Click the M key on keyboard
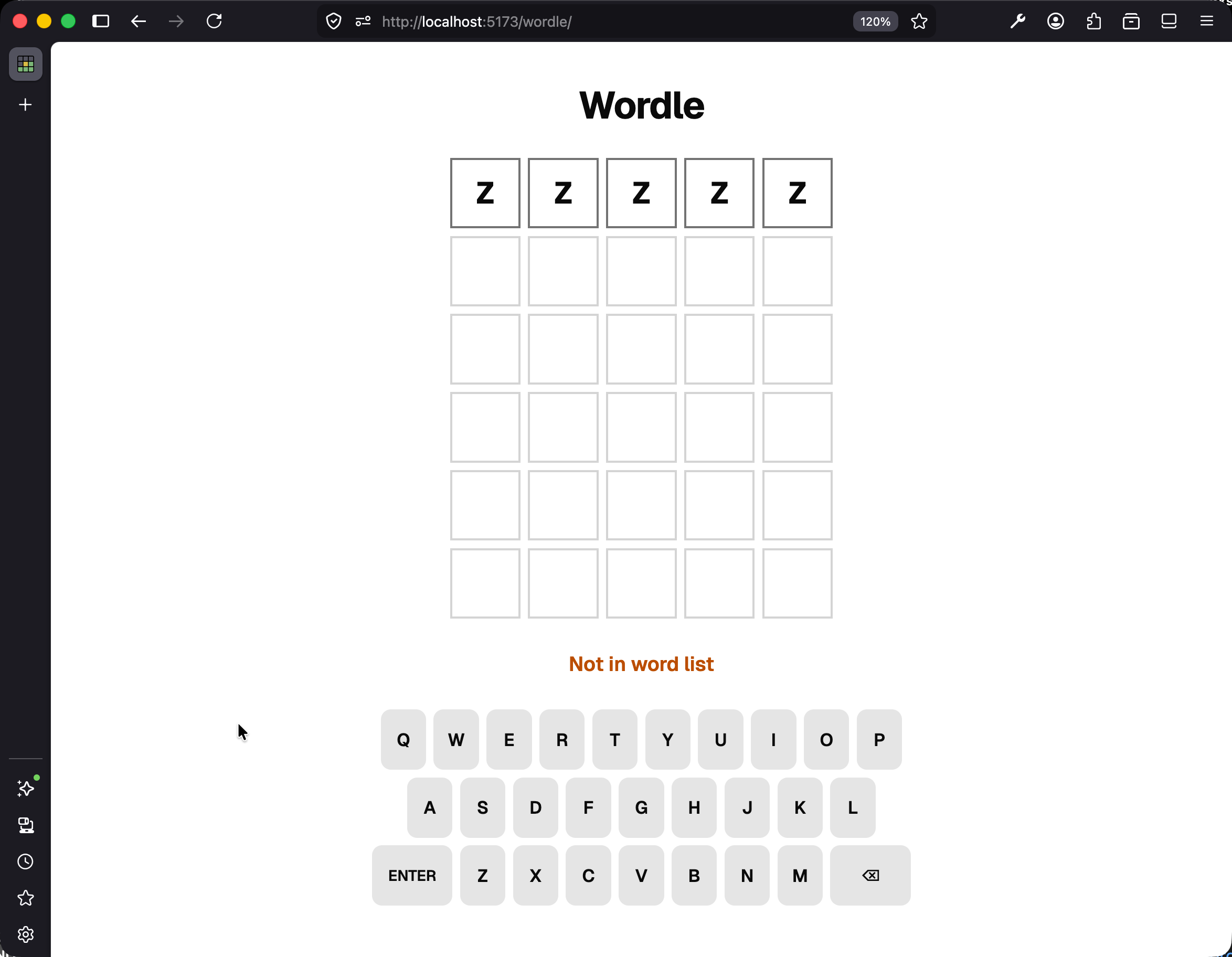1232x957 pixels. [800, 875]
